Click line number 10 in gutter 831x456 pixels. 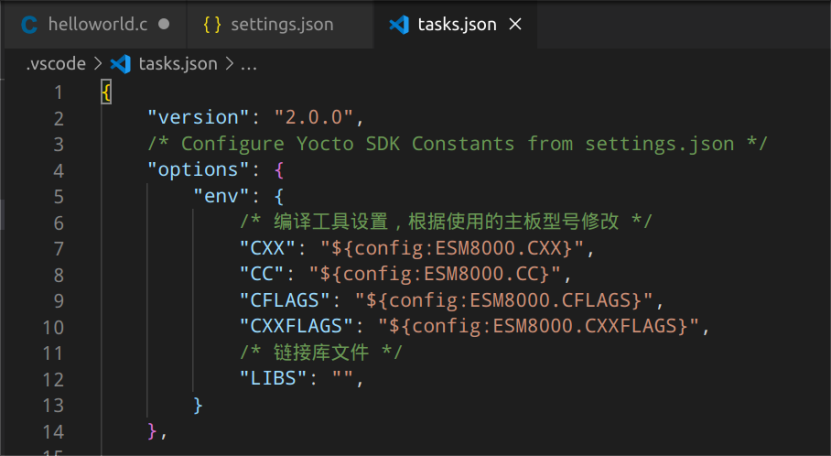[53, 327]
